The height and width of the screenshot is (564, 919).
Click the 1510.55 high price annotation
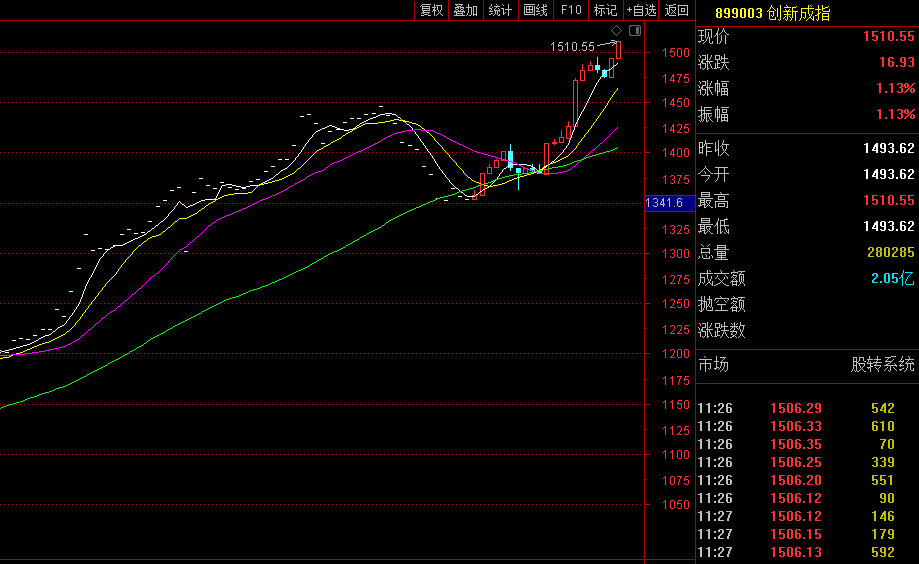(572, 47)
